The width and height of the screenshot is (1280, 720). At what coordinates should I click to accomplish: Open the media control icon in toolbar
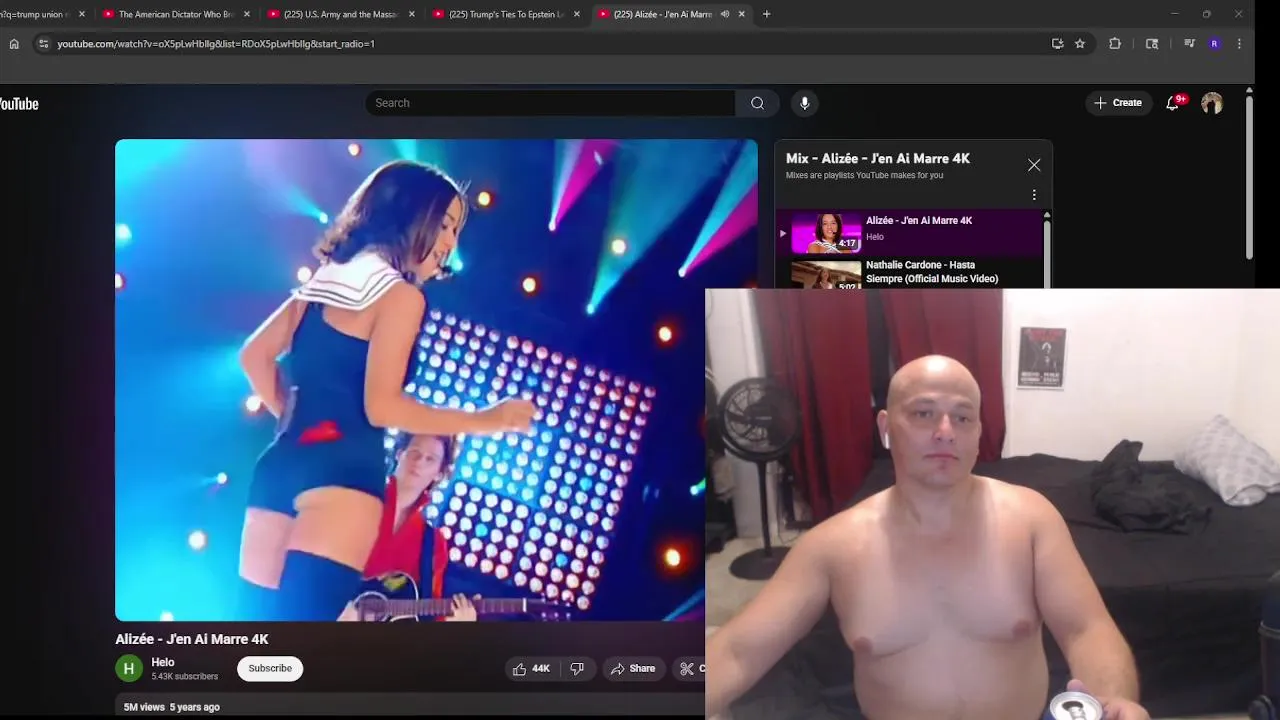1189,44
